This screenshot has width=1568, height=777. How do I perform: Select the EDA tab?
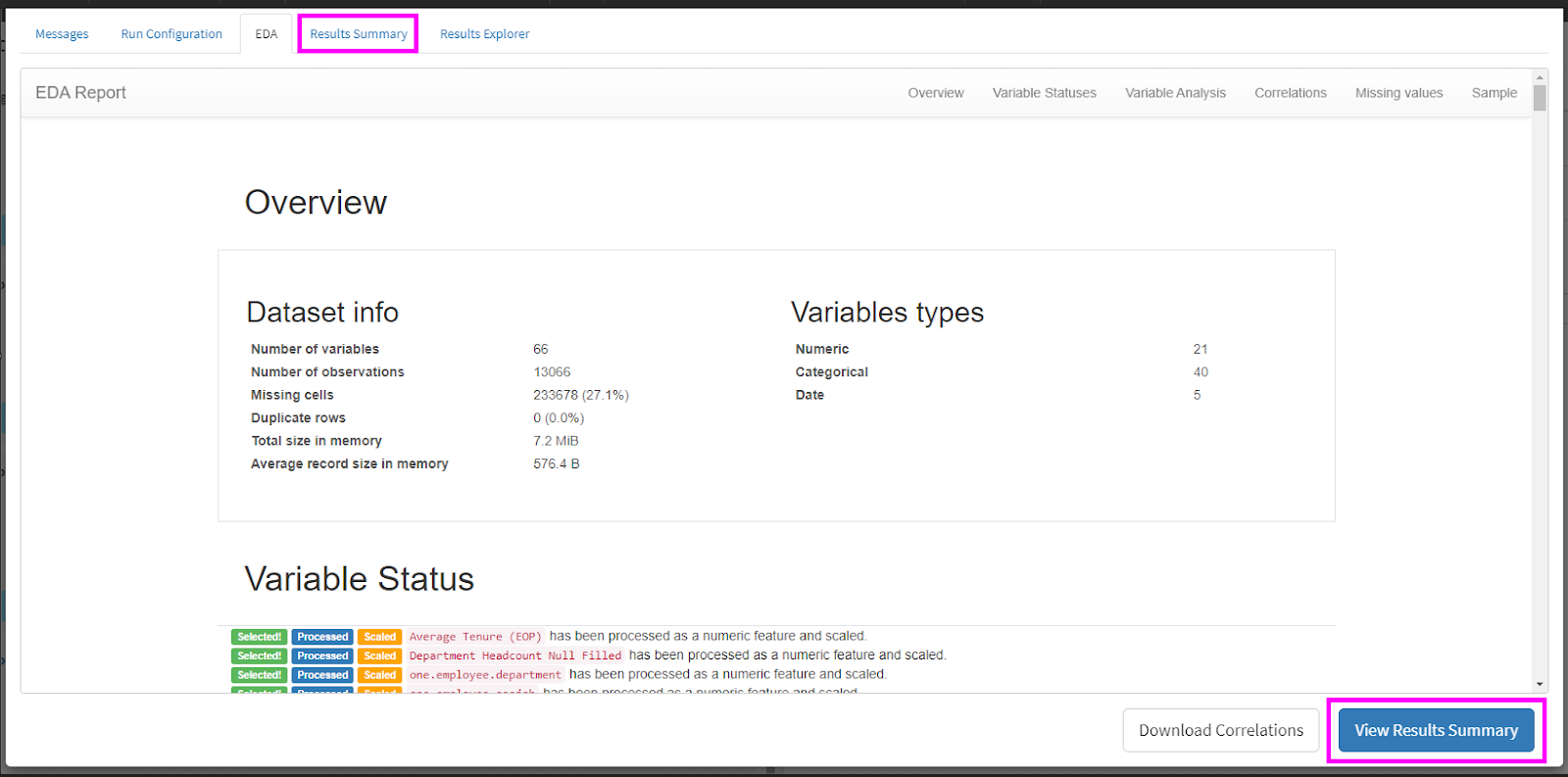click(x=266, y=34)
